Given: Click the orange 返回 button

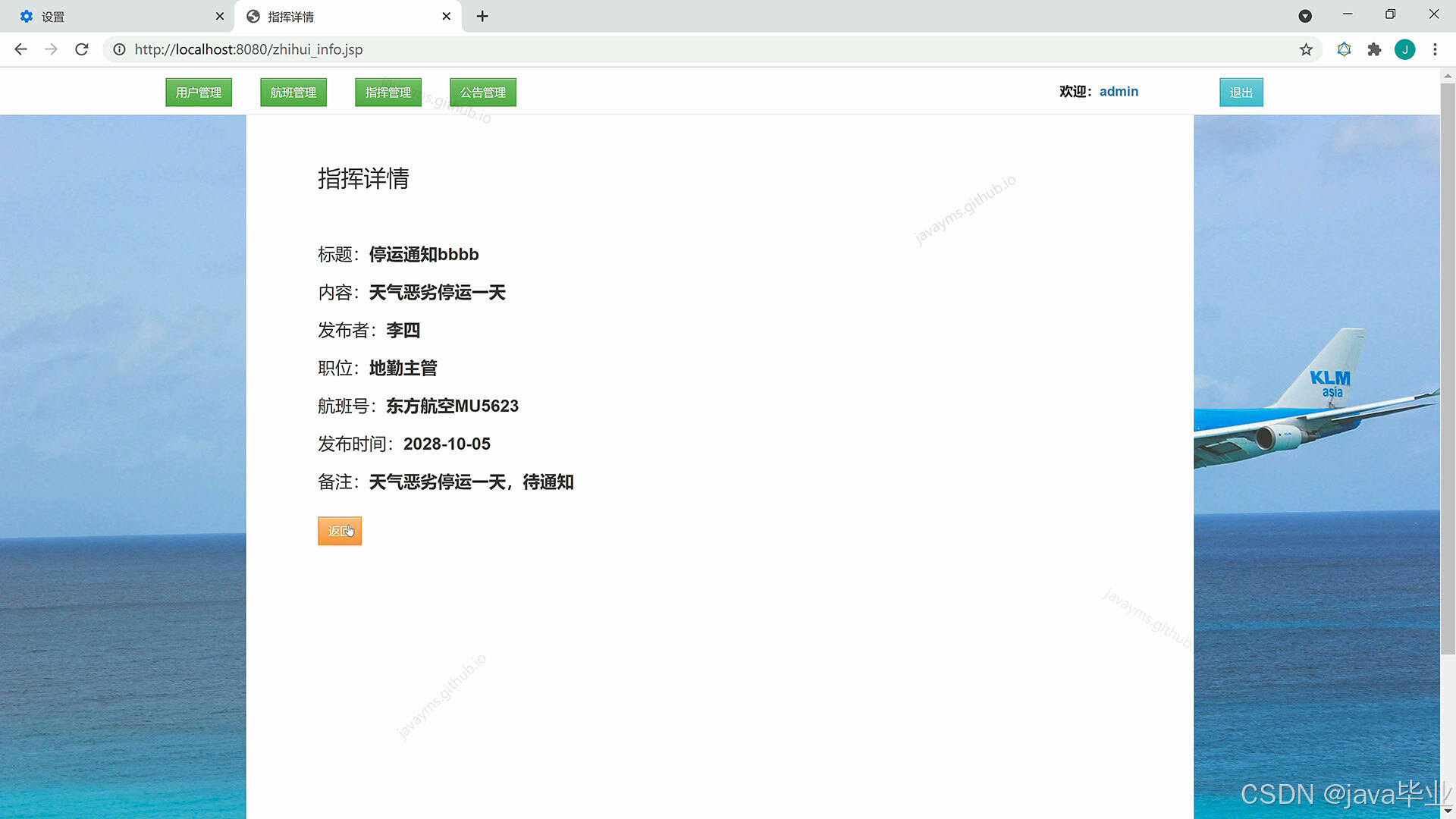Looking at the screenshot, I should (x=340, y=531).
